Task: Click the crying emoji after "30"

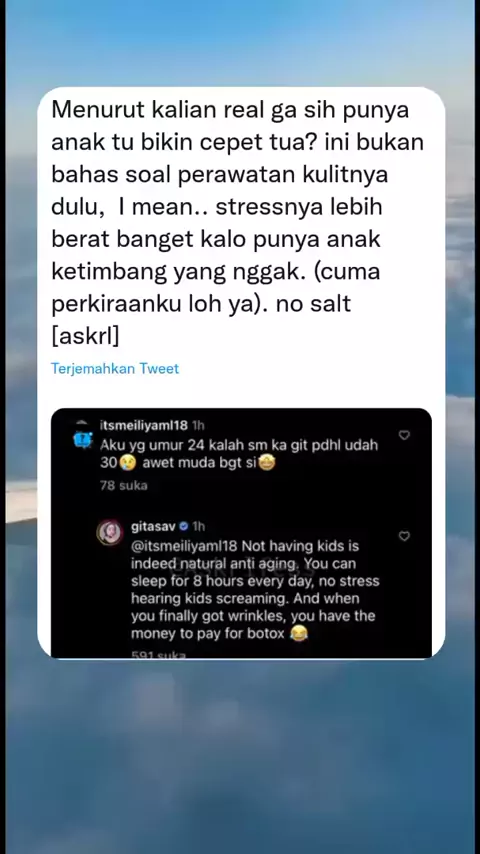Action: (129, 463)
